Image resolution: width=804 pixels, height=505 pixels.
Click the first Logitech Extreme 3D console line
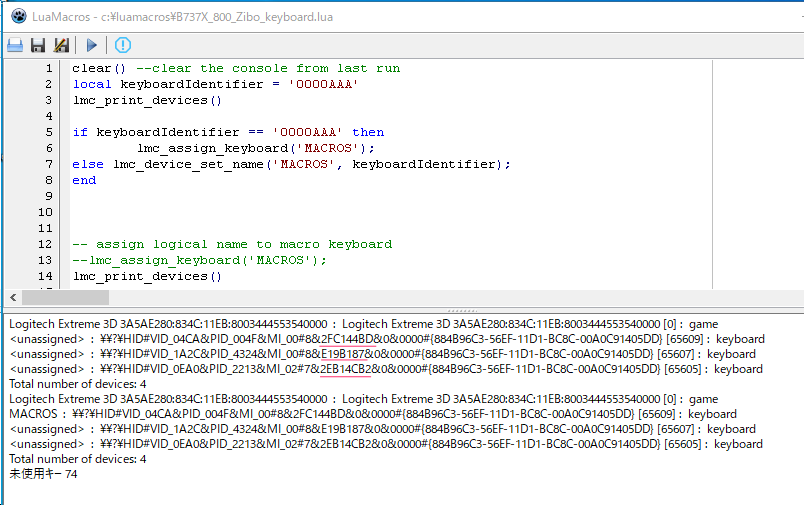click(x=363, y=324)
